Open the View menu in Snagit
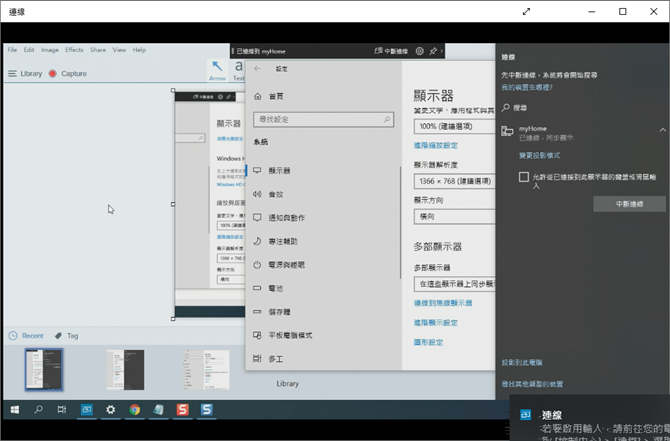 [119, 50]
